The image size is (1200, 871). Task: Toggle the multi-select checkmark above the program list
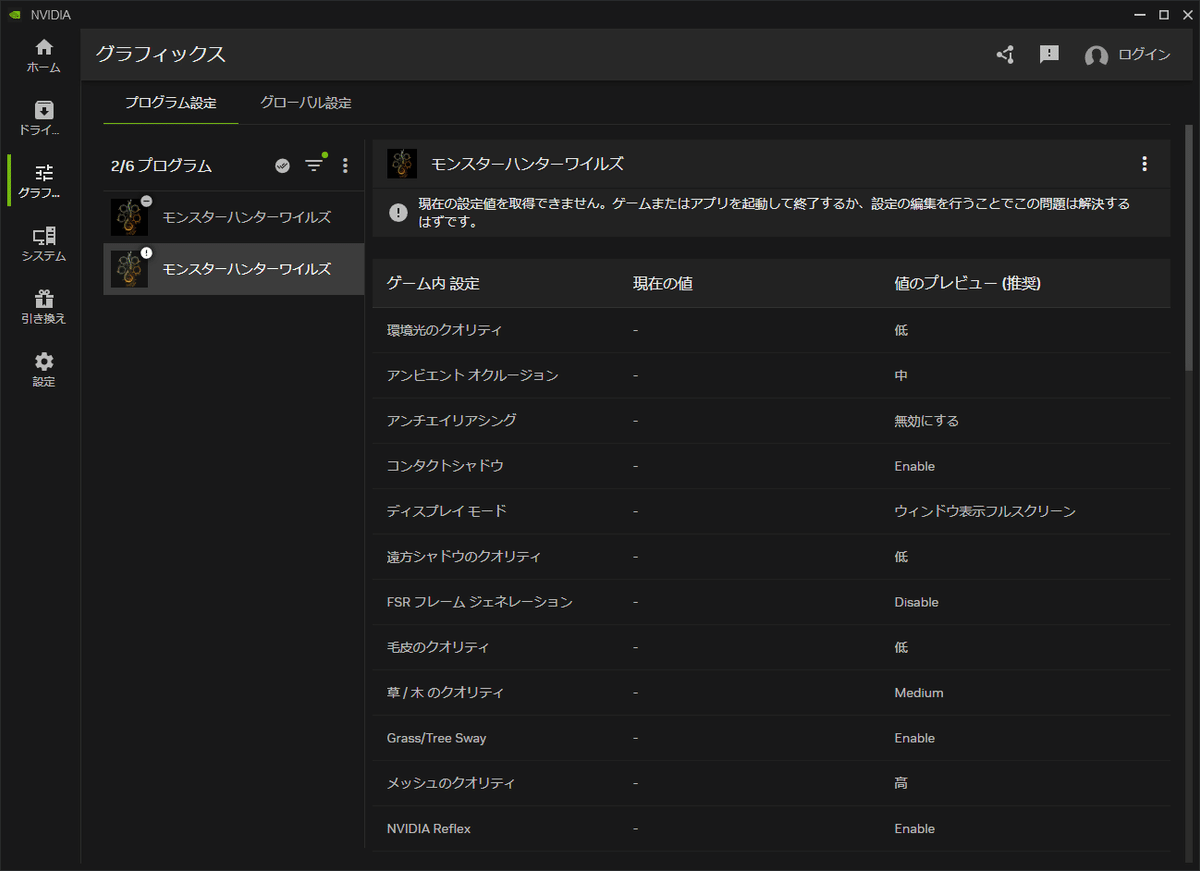pyautogui.click(x=282, y=165)
